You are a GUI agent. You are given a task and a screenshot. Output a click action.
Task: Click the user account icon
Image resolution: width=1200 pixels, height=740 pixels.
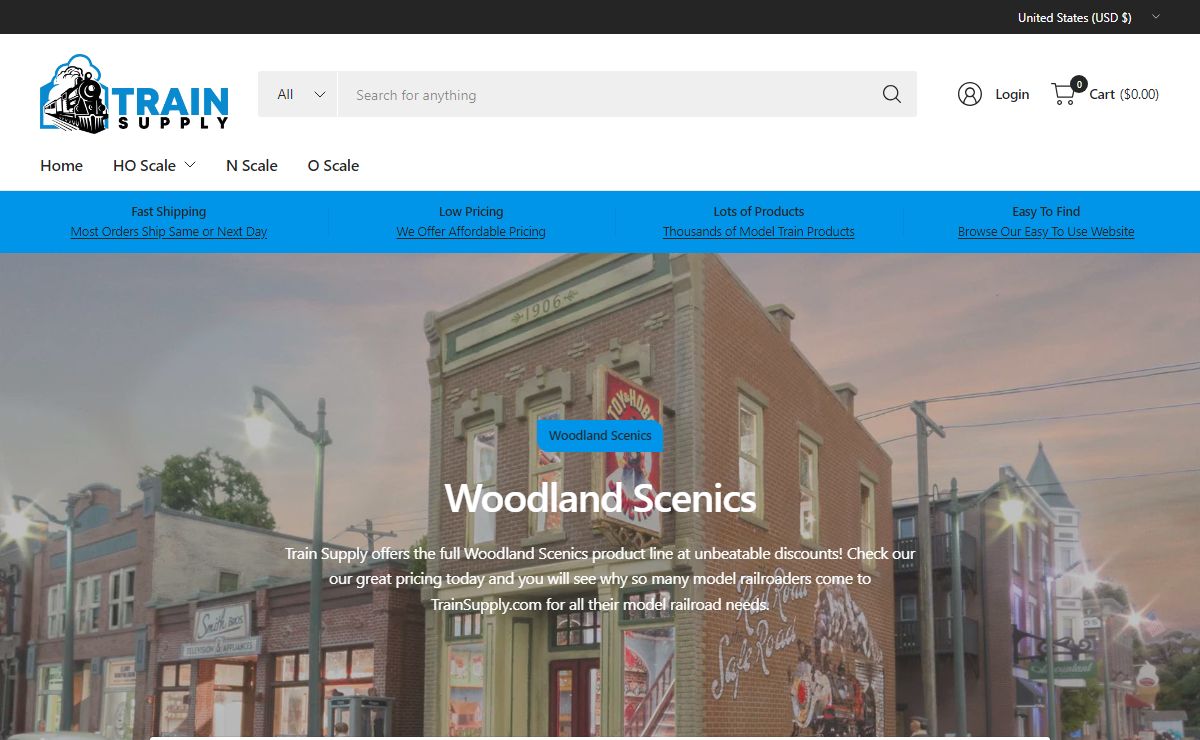pyautogui.click(x=969, y=94)
